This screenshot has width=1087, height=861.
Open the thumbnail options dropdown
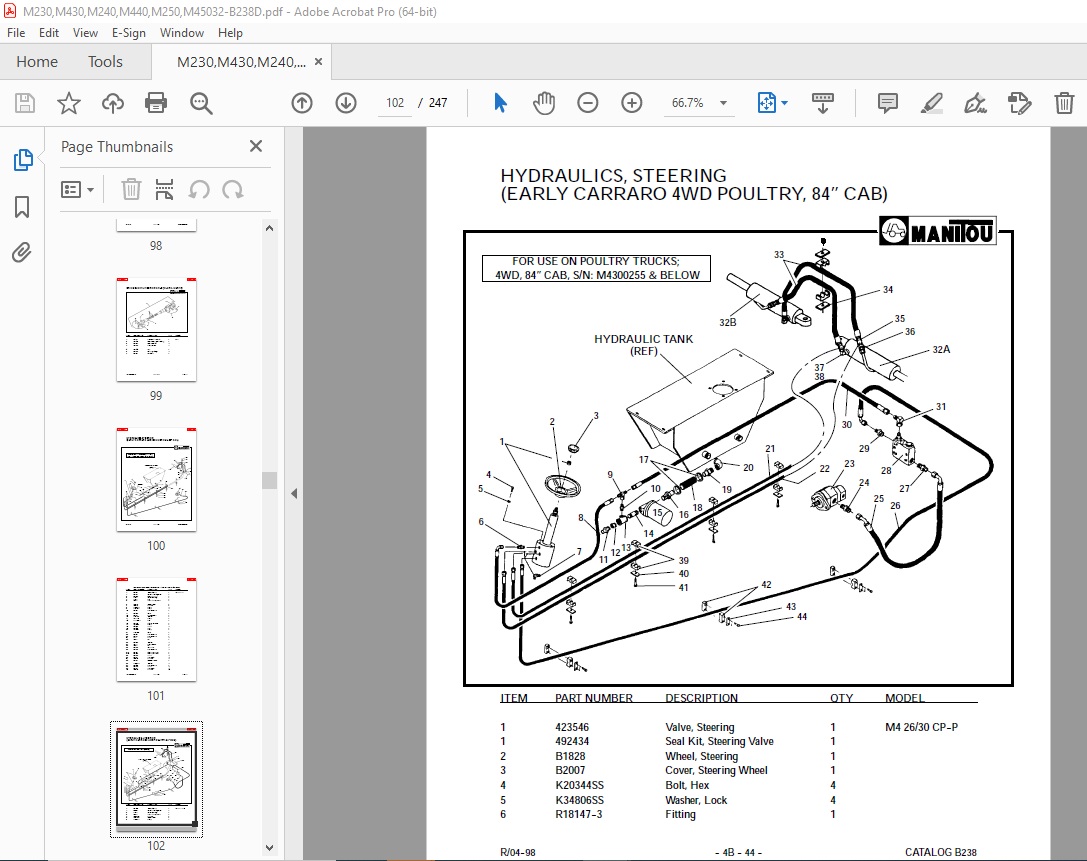[x=78, y=189]
